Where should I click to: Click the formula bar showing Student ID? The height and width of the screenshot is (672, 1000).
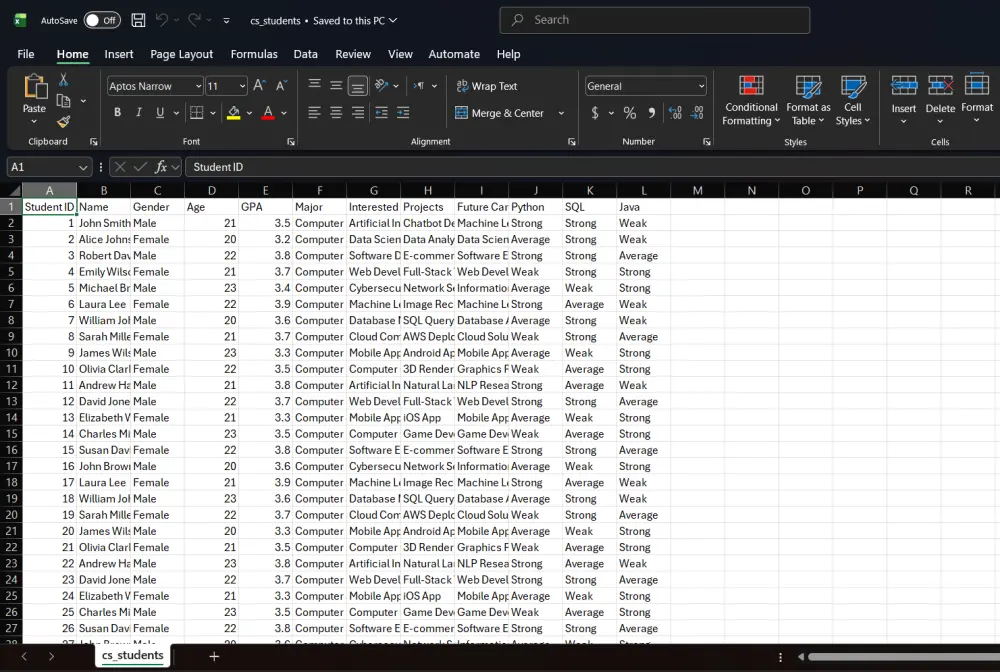pyautogui.click(x=593, y=167)
